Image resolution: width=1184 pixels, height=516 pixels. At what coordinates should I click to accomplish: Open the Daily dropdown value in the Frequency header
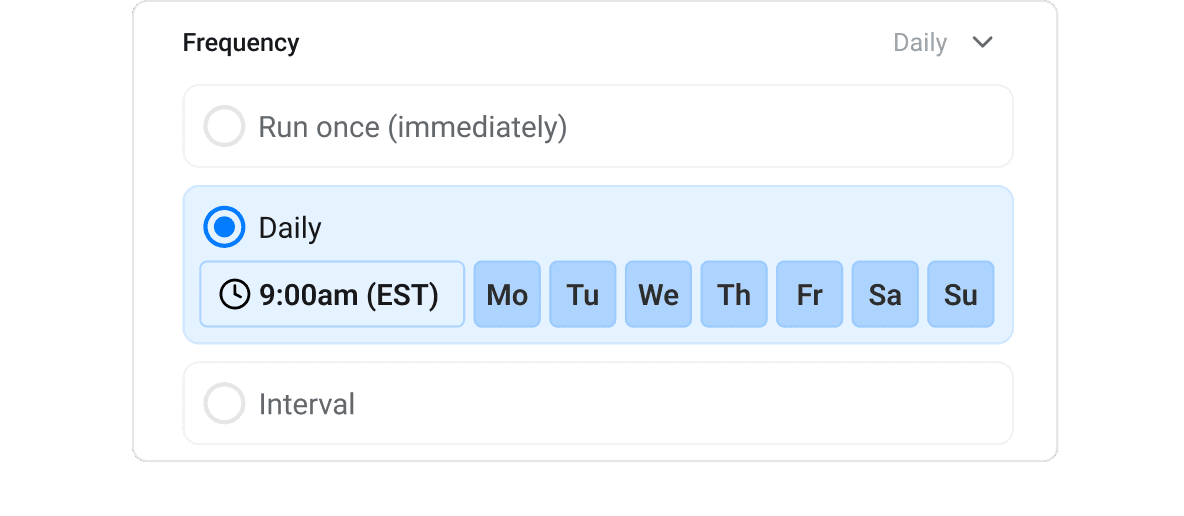(x=919, y=43)
